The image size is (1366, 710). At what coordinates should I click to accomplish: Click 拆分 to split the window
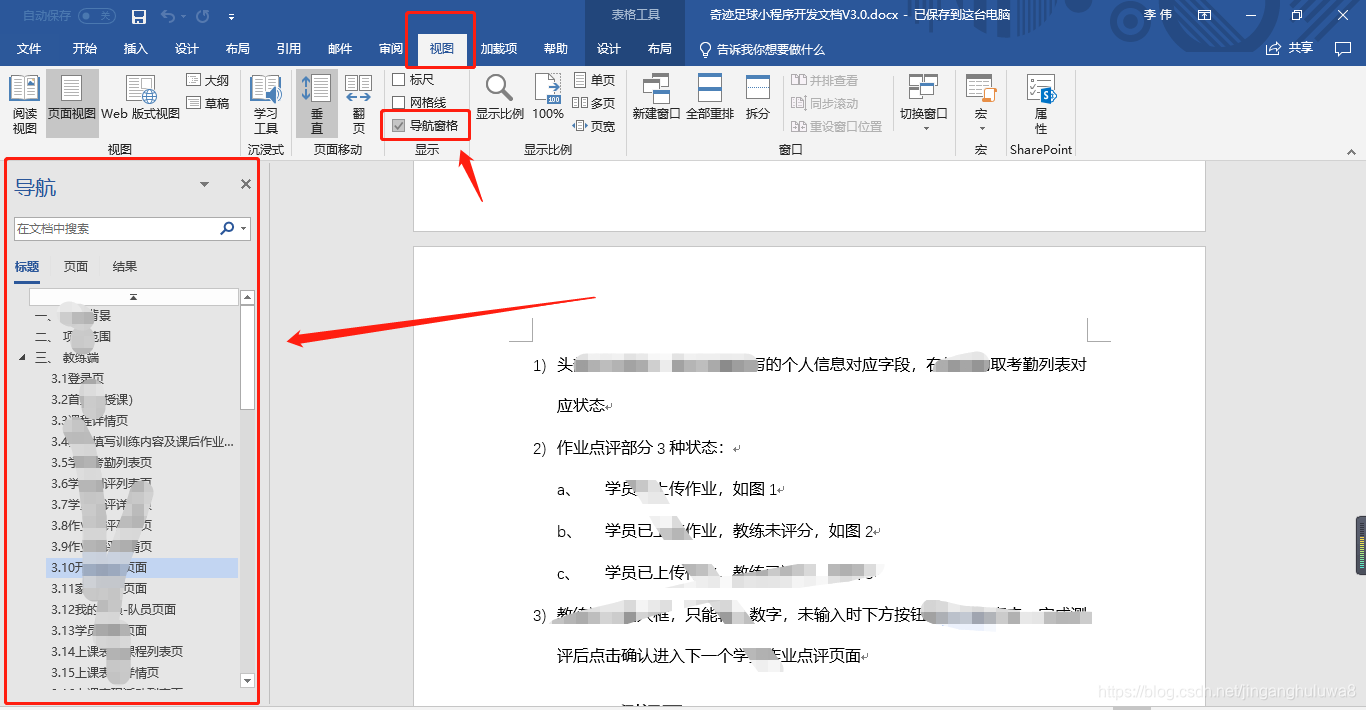[x=758, y=98]
